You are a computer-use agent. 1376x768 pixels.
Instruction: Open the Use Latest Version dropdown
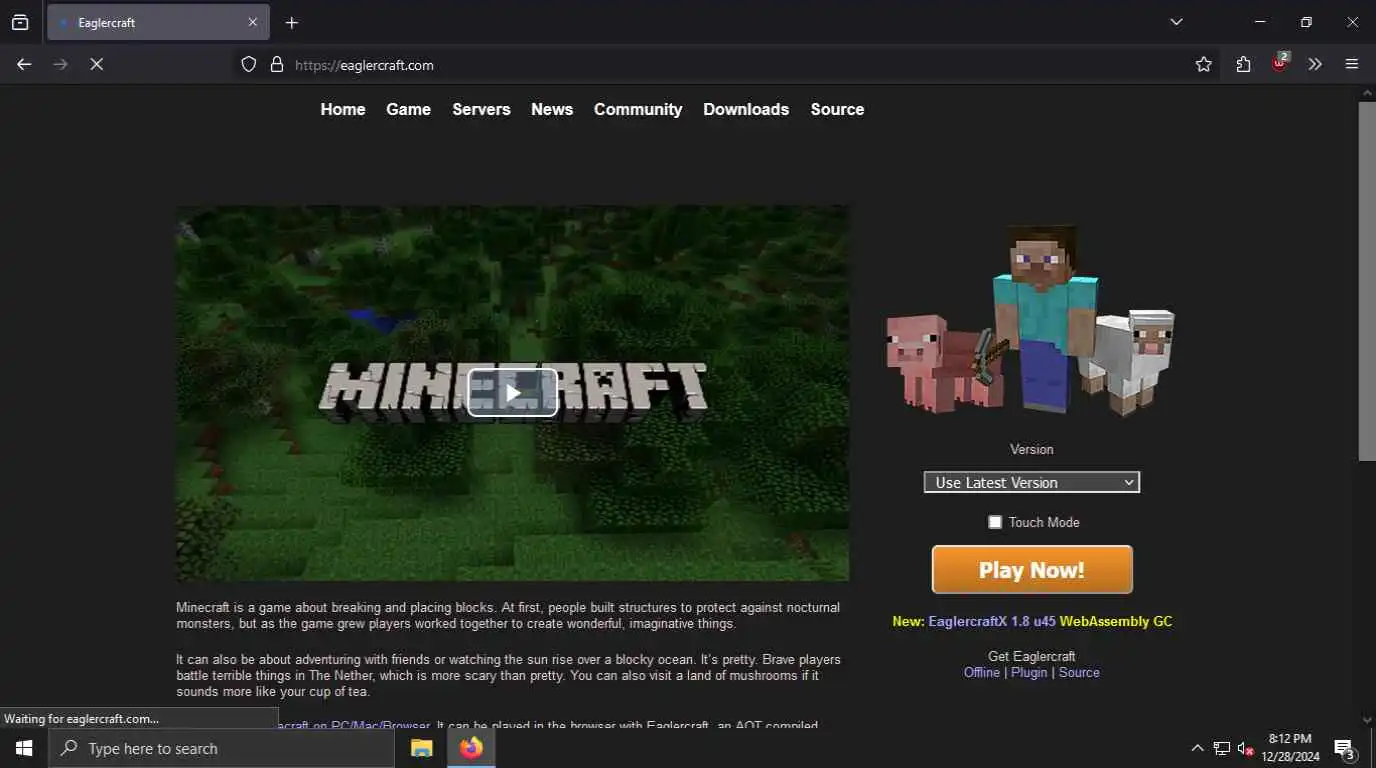pos(1031,482)
